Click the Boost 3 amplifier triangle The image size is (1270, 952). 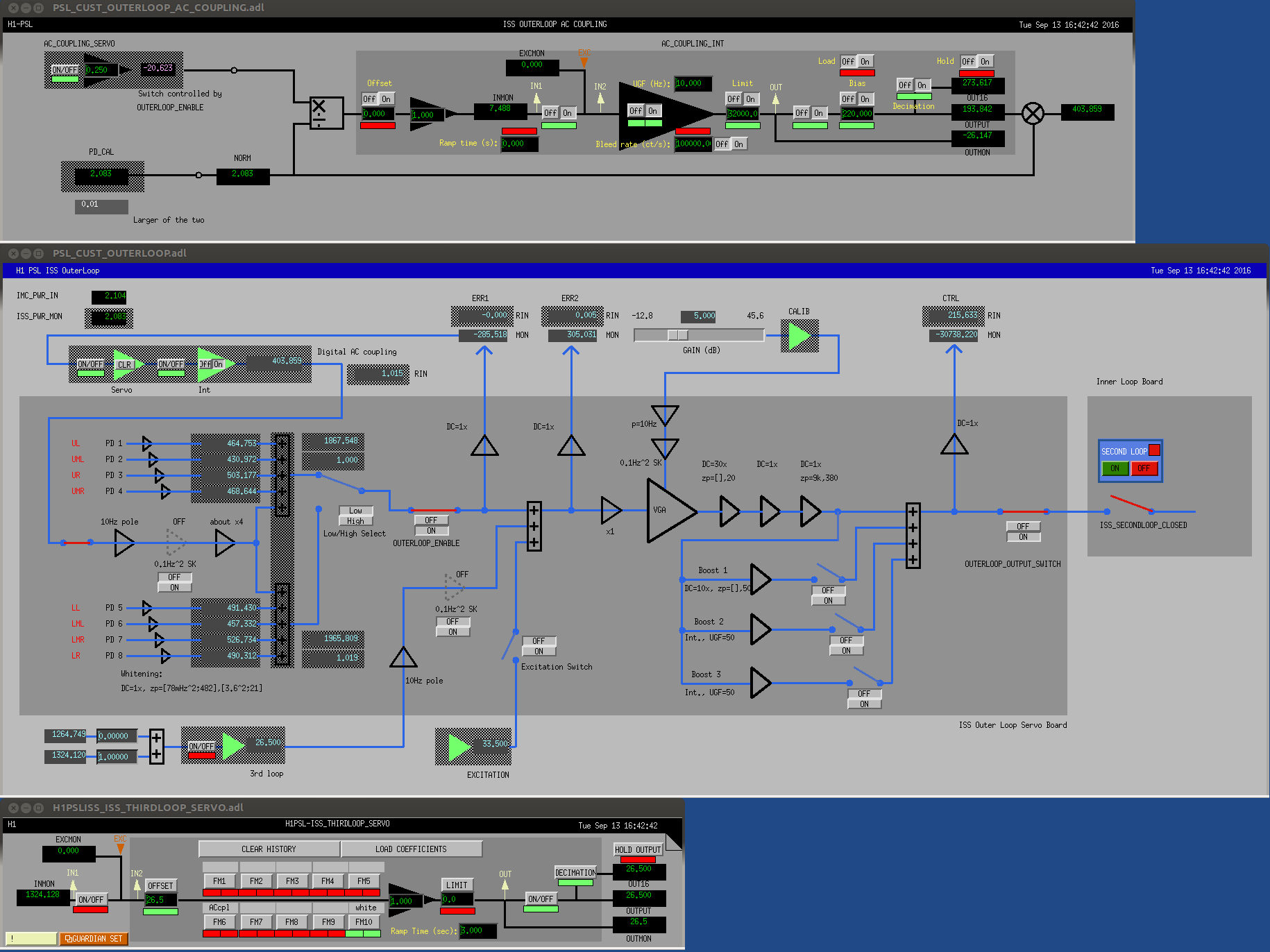tap(761, 683)
